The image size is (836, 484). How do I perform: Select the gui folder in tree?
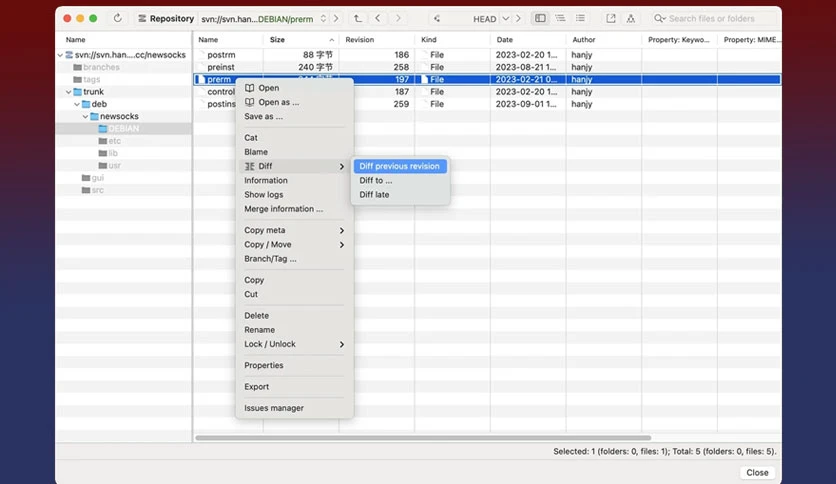click(93, 178)
